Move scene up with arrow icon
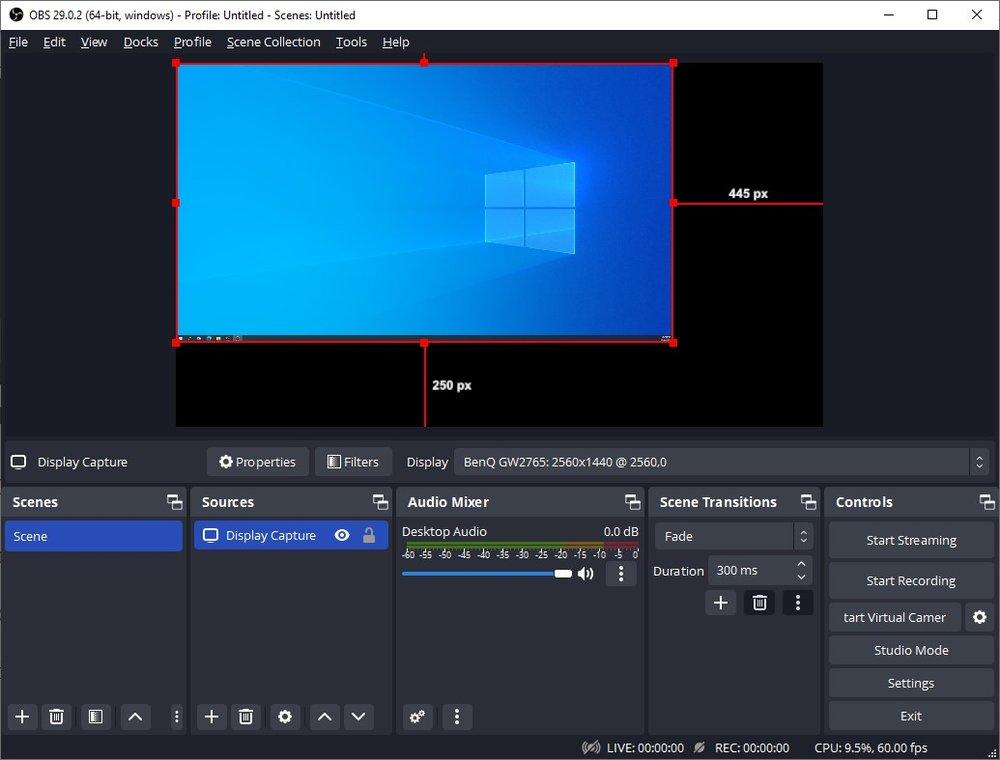This screenshot has width=1000, height=760. tap(135, 717)
